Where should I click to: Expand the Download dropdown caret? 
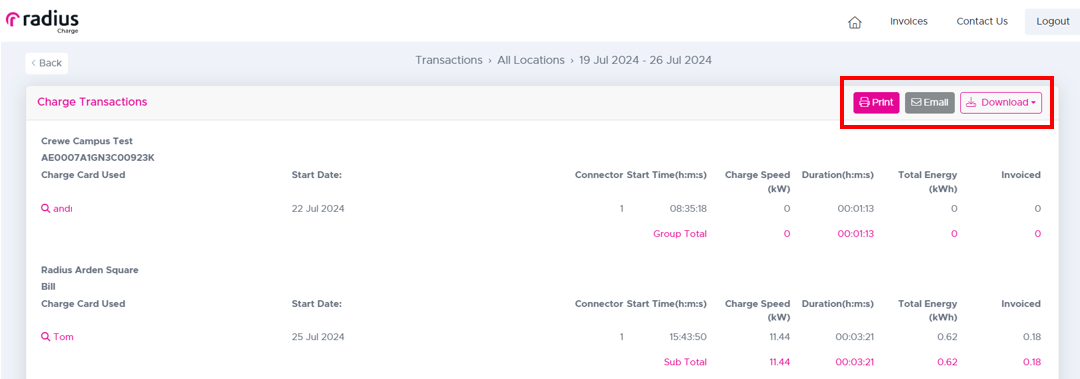click(1033, 103)
